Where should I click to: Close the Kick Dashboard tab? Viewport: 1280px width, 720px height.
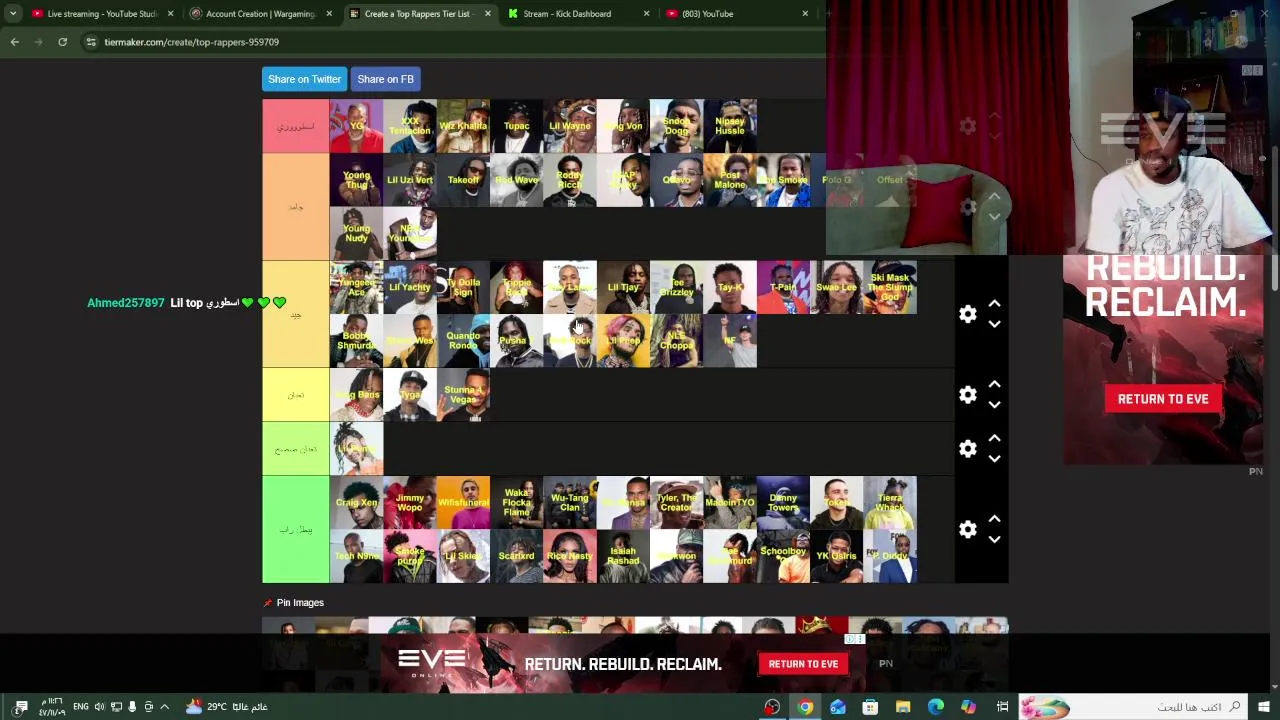point(646,14)
